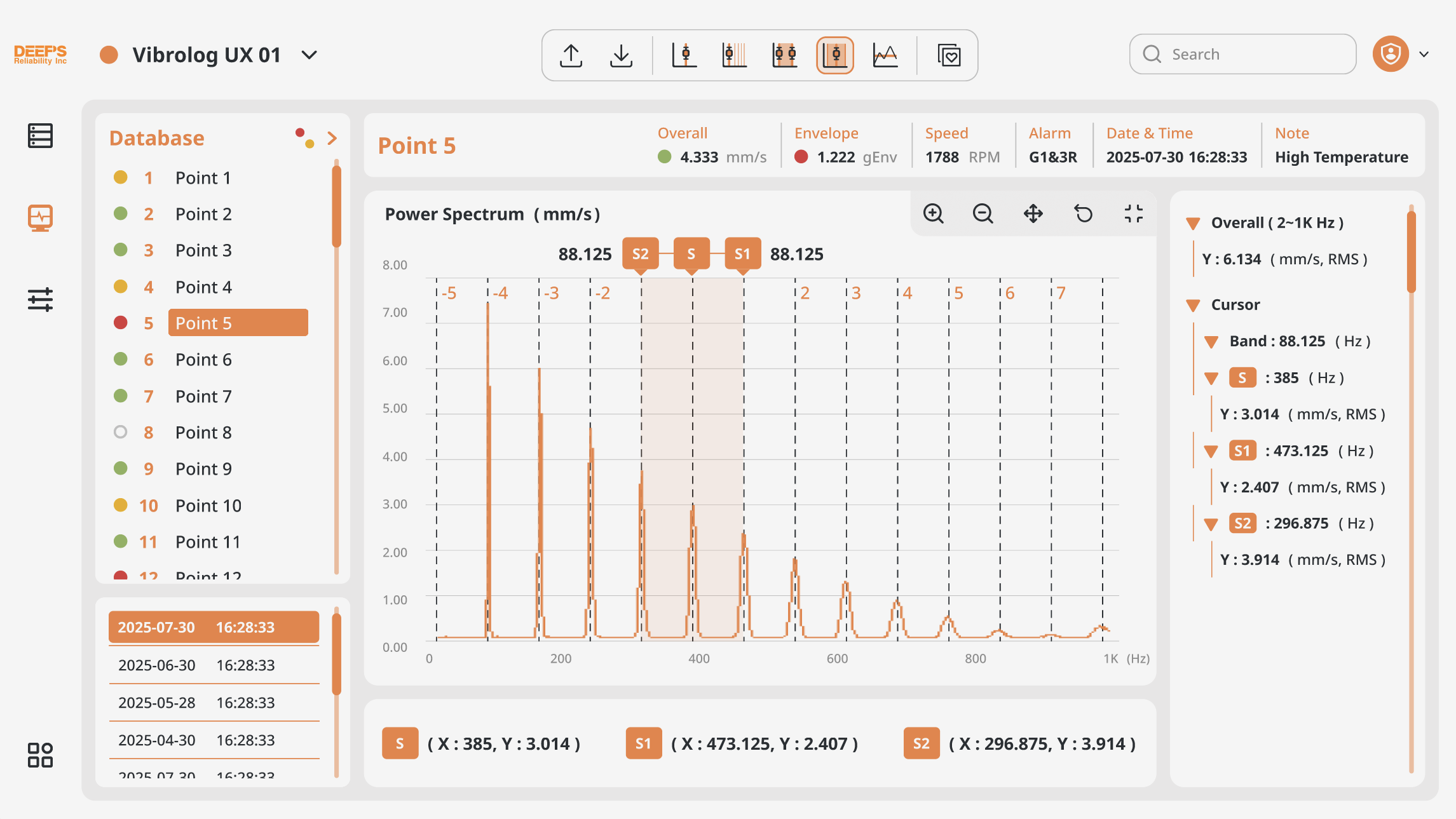Collapse the Cursor section
Image resolution: width=1456 pixels, height=819 pixels.
pyautogui.click(x=1193, y=306)
